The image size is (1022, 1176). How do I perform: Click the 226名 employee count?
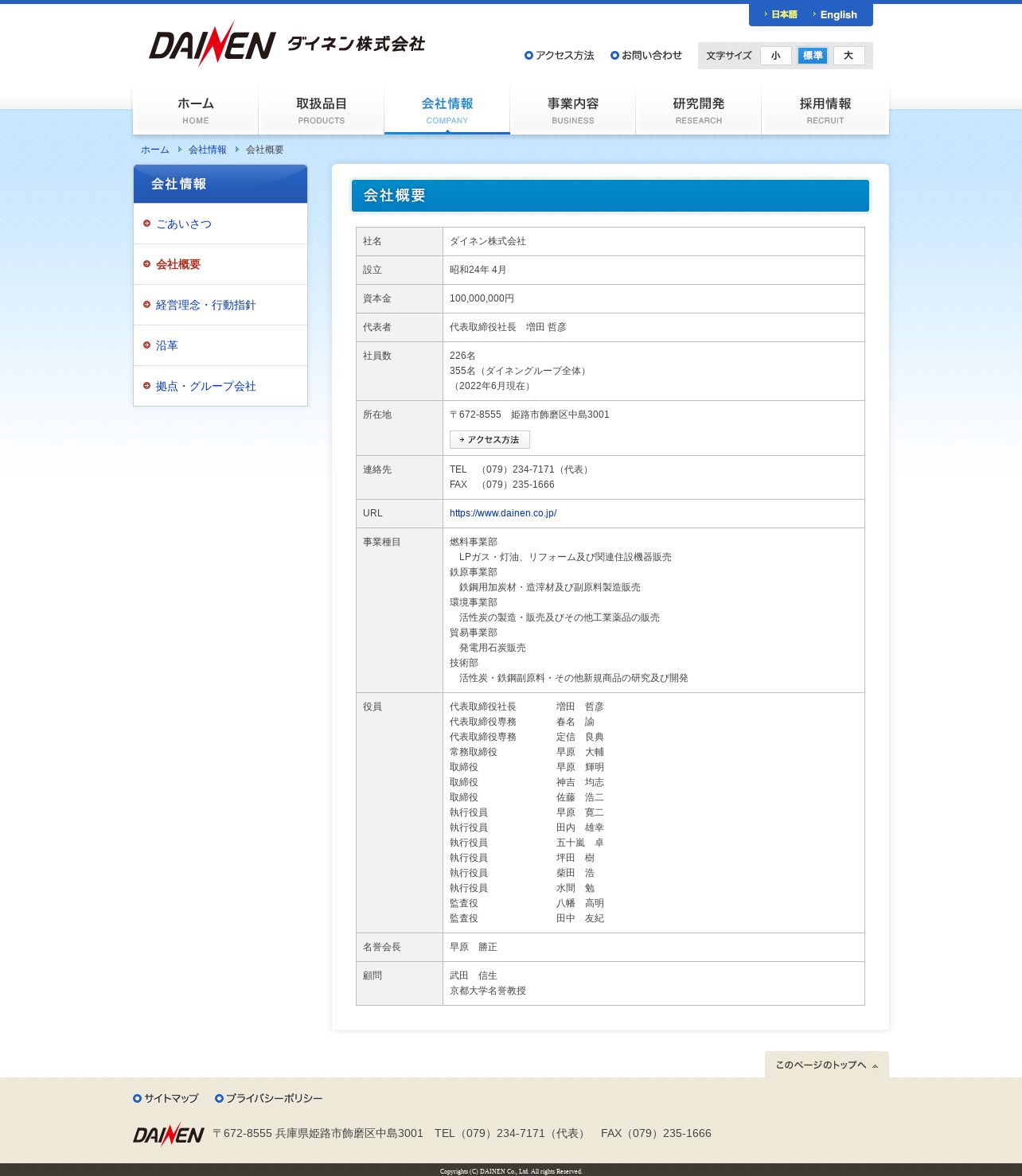(x=462, y=356)
